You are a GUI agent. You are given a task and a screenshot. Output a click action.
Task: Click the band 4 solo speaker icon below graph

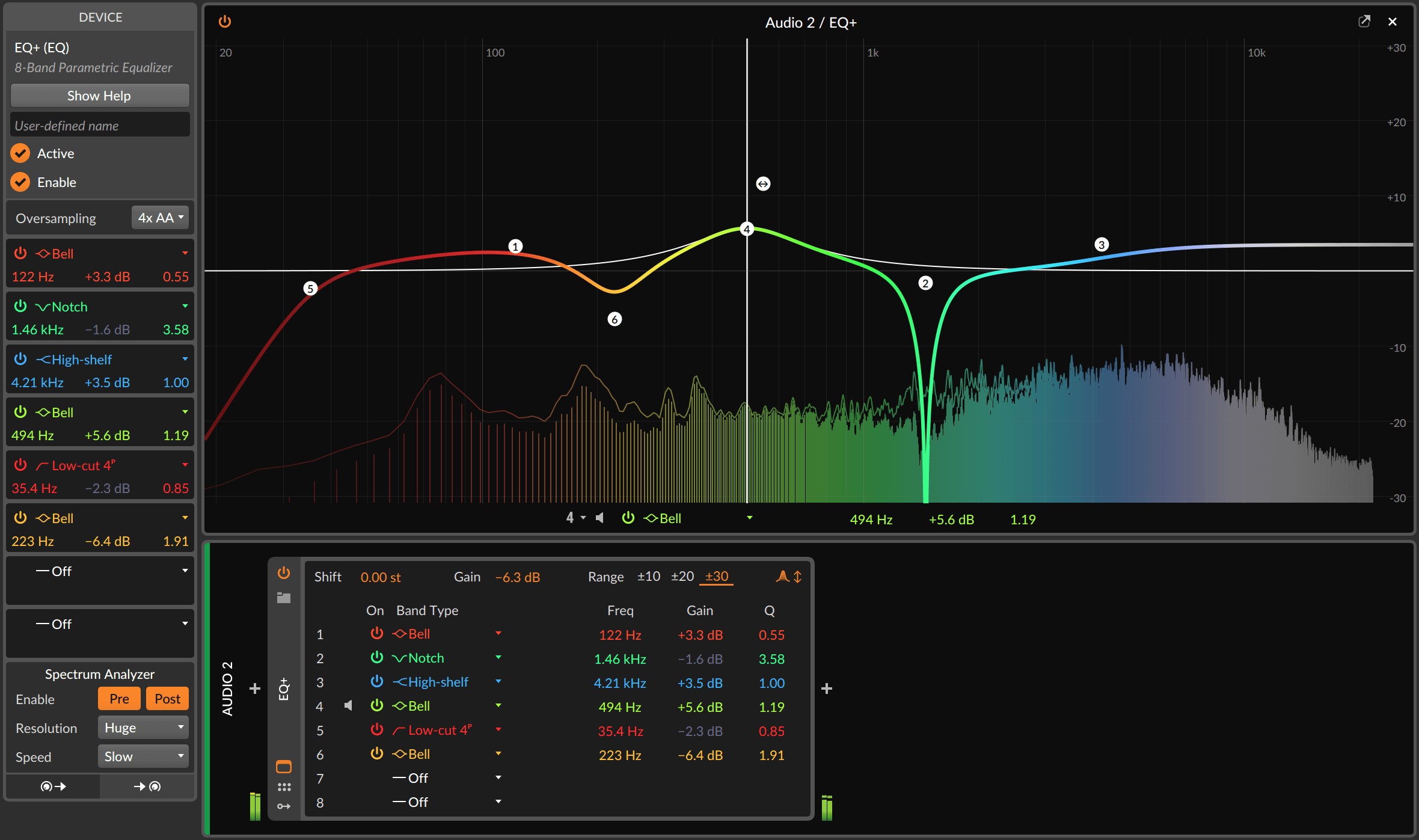coord(599,518)
